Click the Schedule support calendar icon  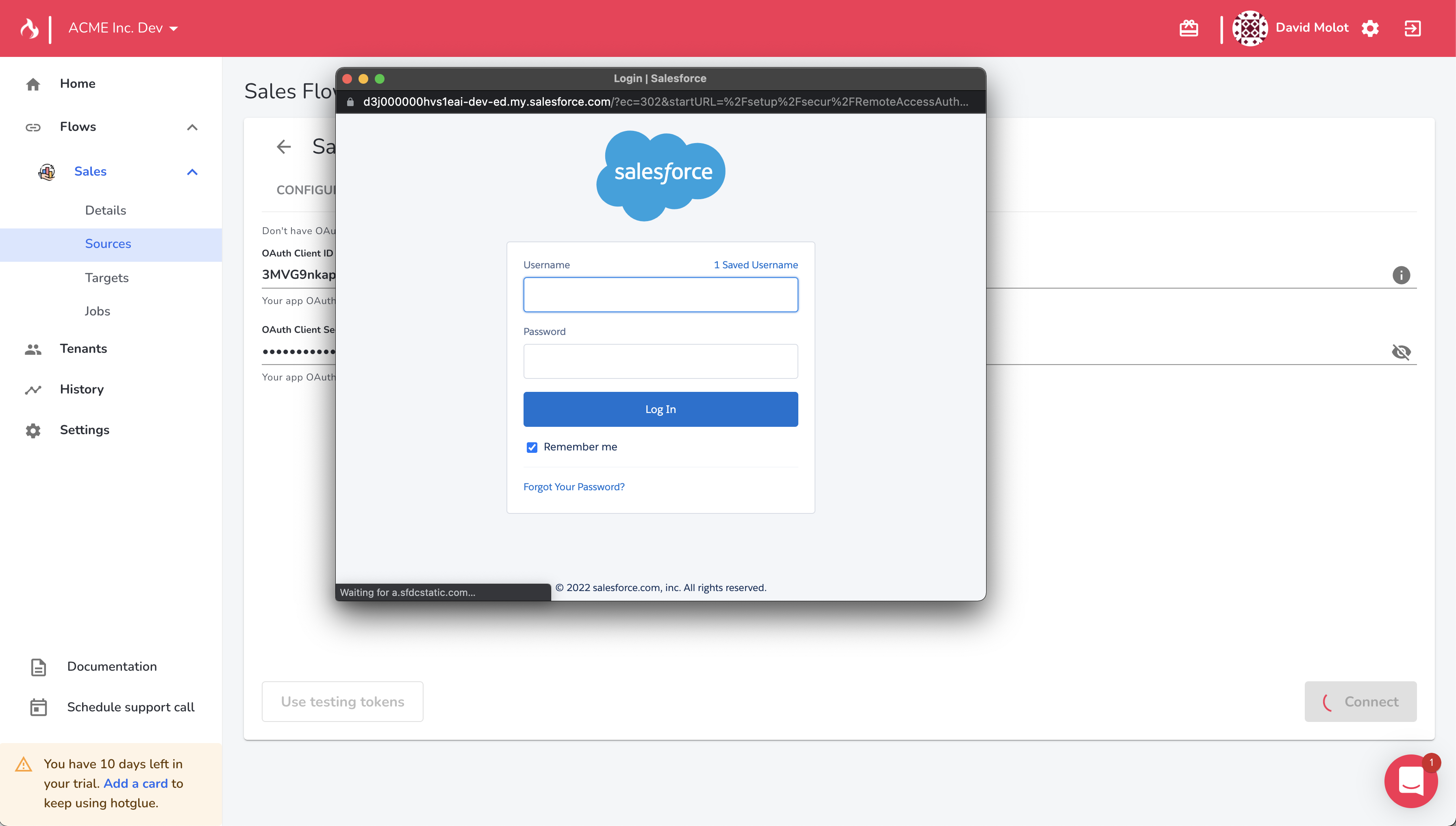pyautogui.click(x=38, y=707)
